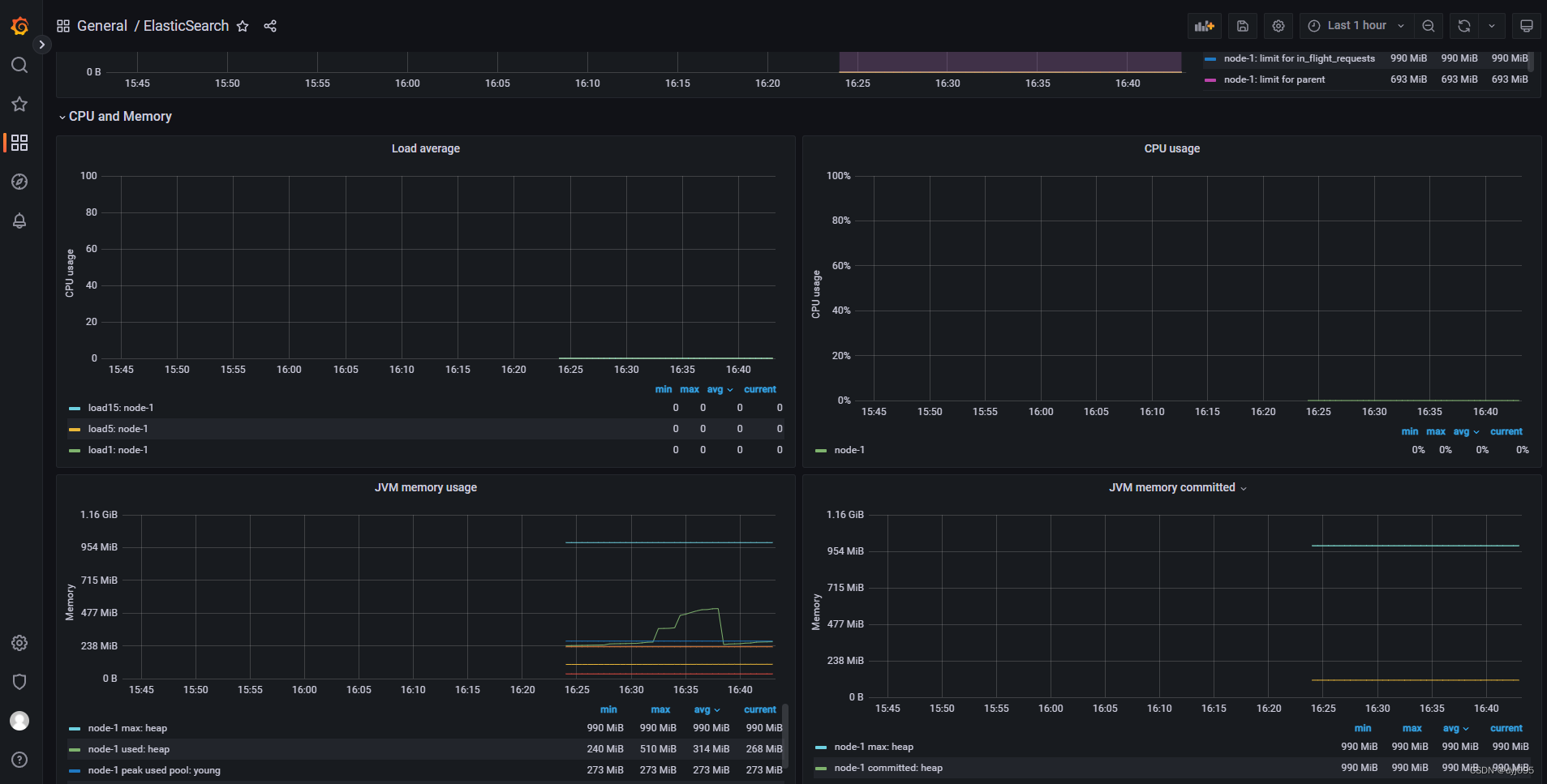Refresh the dashboard

(1462, 25)
